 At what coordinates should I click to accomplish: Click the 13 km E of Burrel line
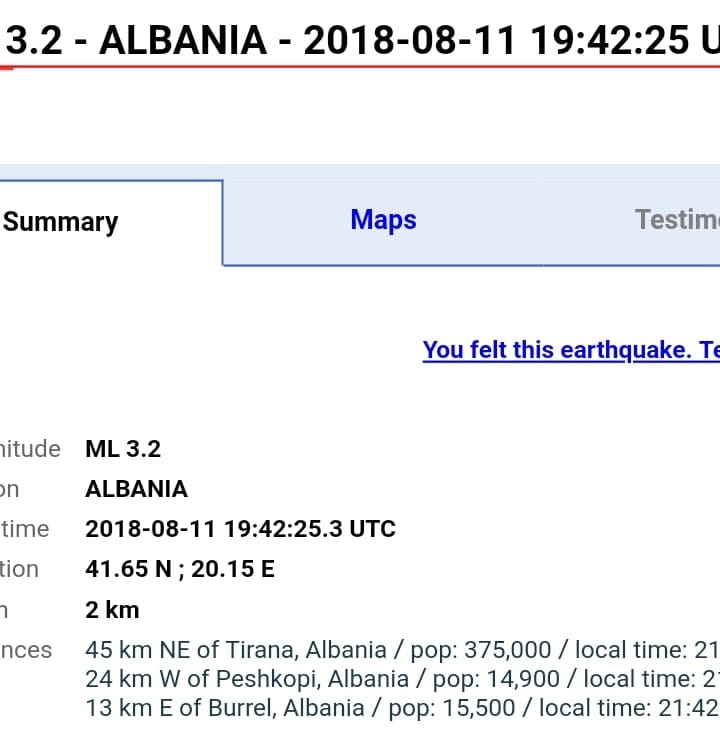(400, 708)
